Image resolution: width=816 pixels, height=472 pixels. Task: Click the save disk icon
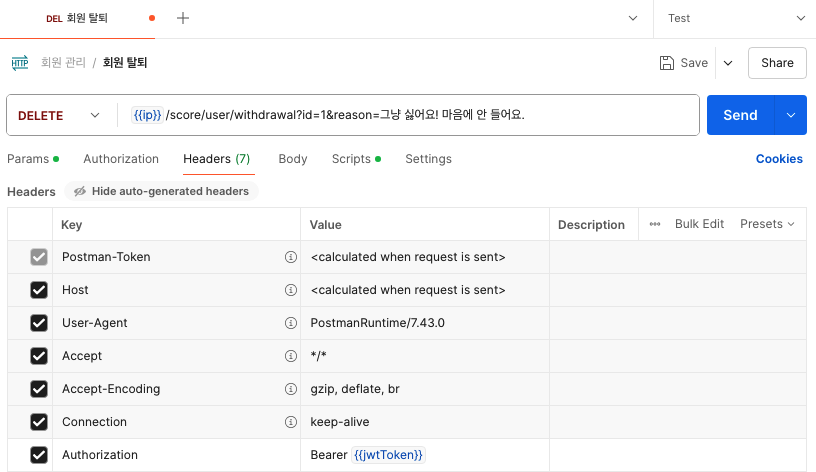[667, 63]
